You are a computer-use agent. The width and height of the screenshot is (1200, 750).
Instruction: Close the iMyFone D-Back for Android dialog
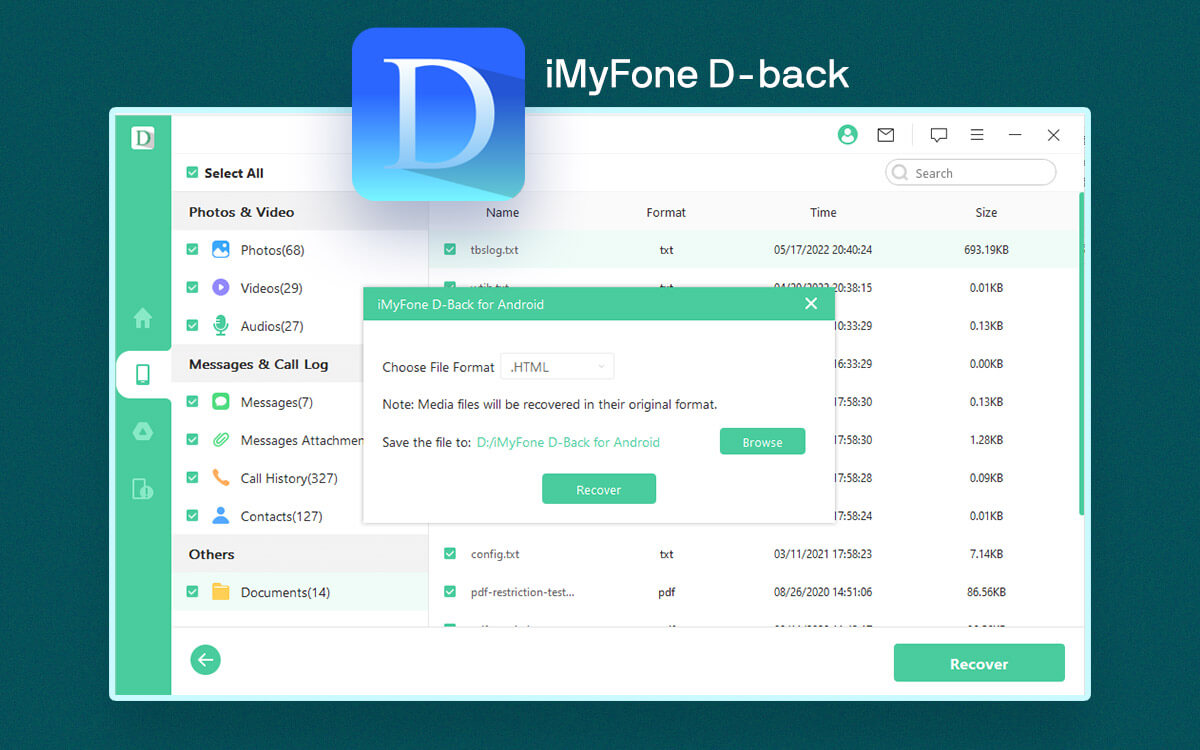(x=811, y=304)
